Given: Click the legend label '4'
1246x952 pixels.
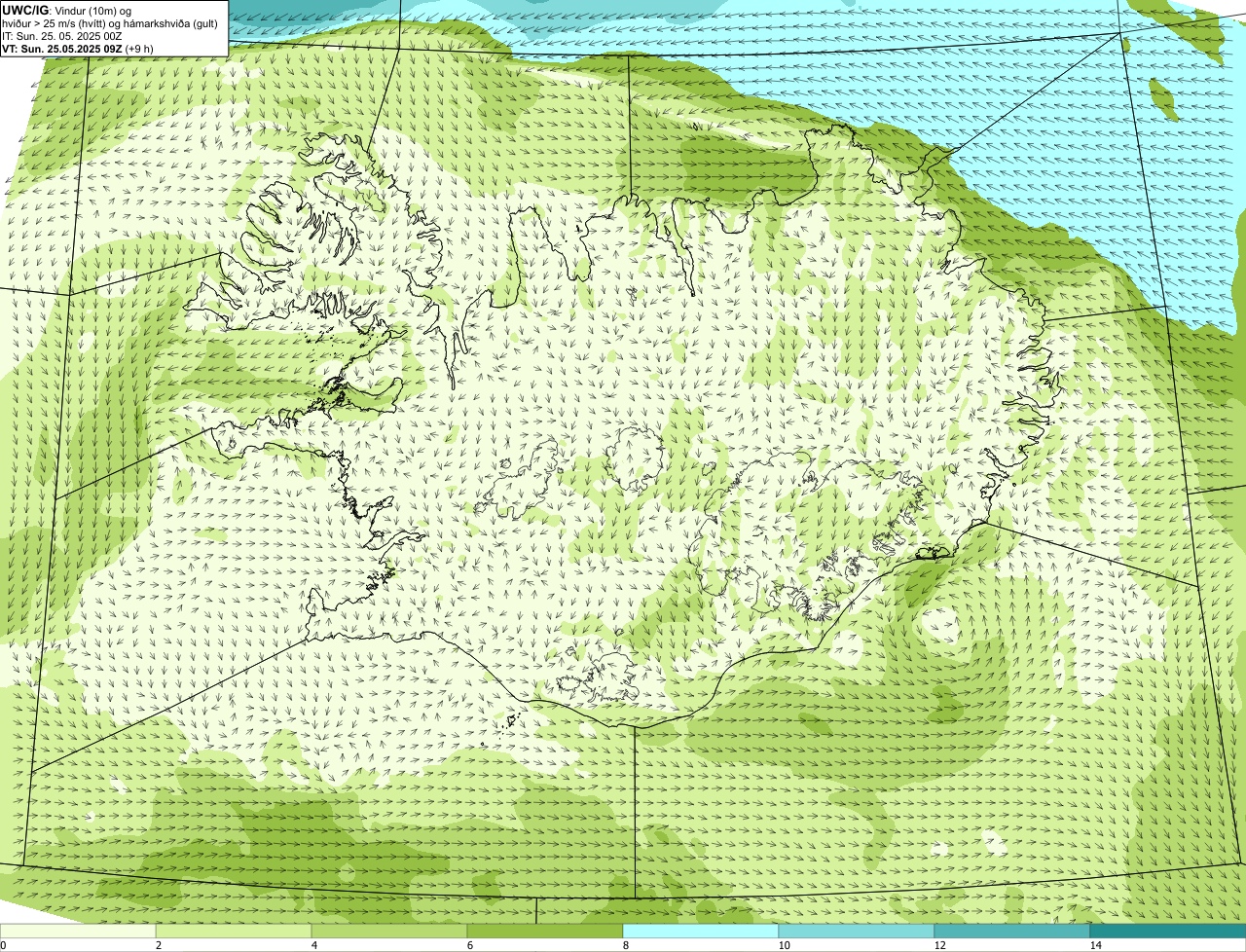Looking at the screenshot, I should [313, 945].
